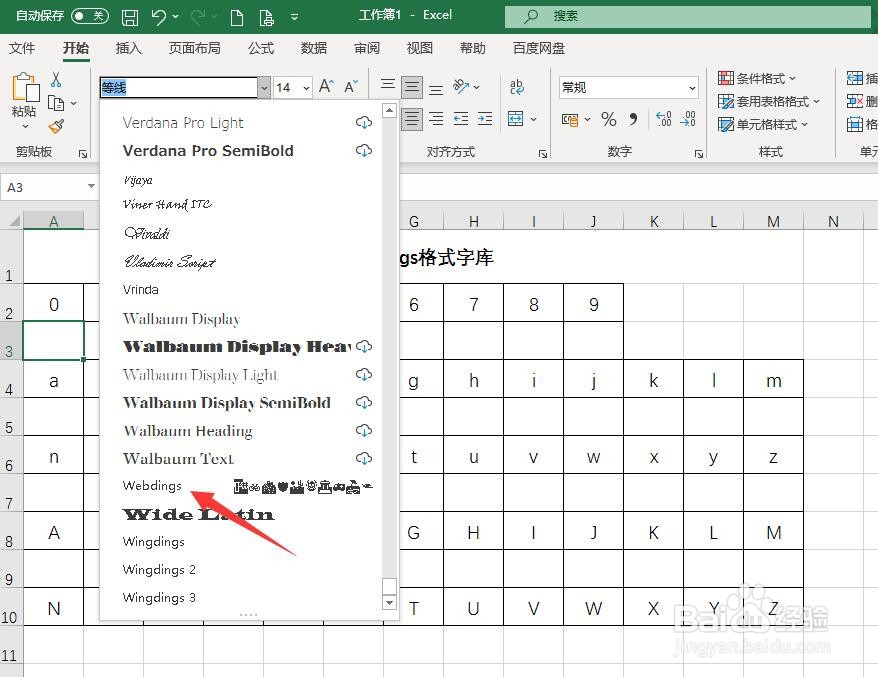Click Increase Font Size icon
The width and height of the screenshot is (878, 677).
326,86
